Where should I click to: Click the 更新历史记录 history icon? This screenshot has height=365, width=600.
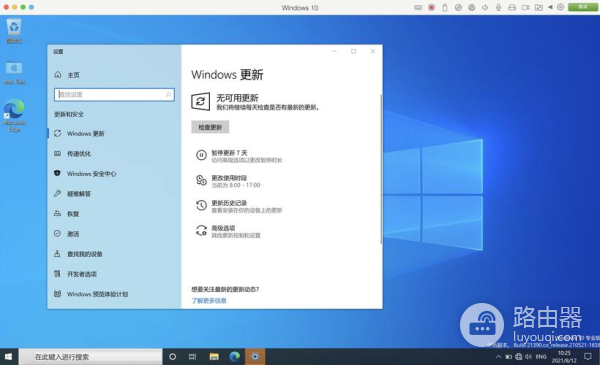201,205
